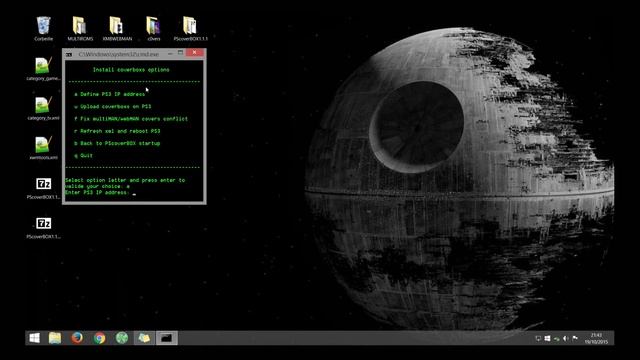Close the cmd.exe window
Image resolution: width=640 pixels, height=360 pixels.
pos(195,53)
